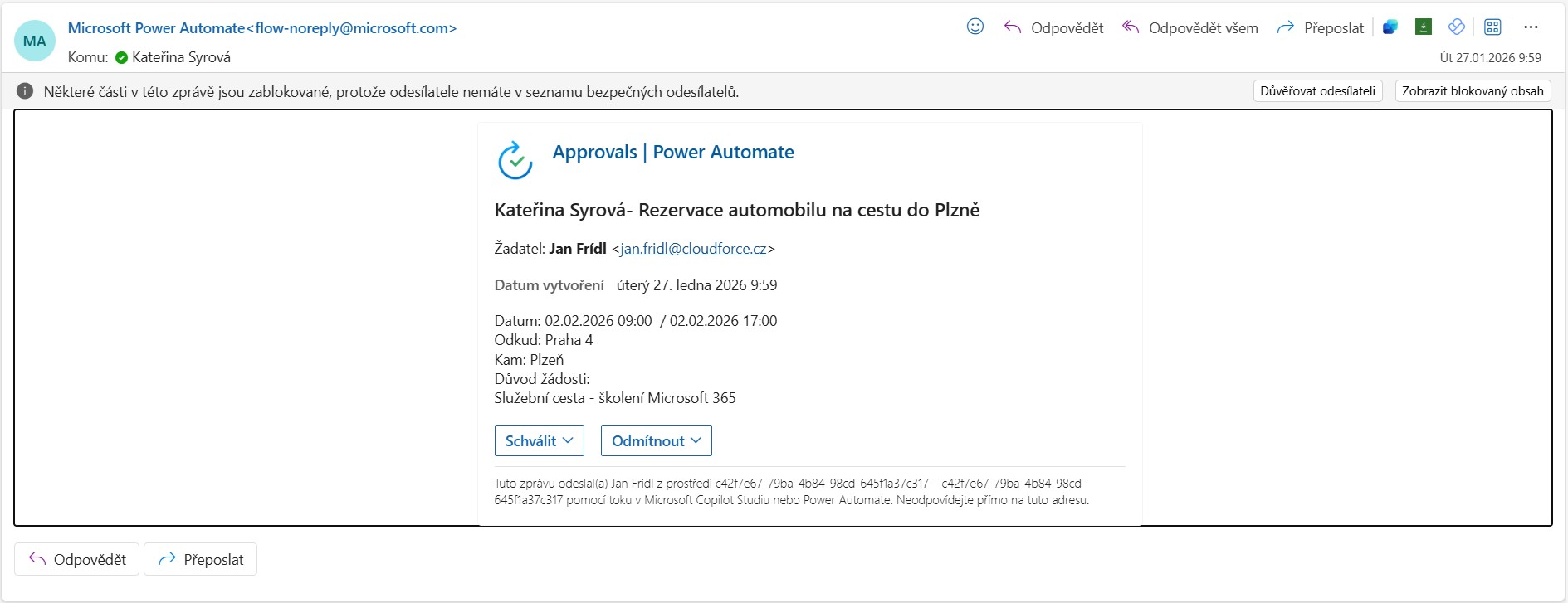This screenshot has width=1568, height=603.
Task: Add an emoji reaction to the message
Action: click(x=975, y=27)
